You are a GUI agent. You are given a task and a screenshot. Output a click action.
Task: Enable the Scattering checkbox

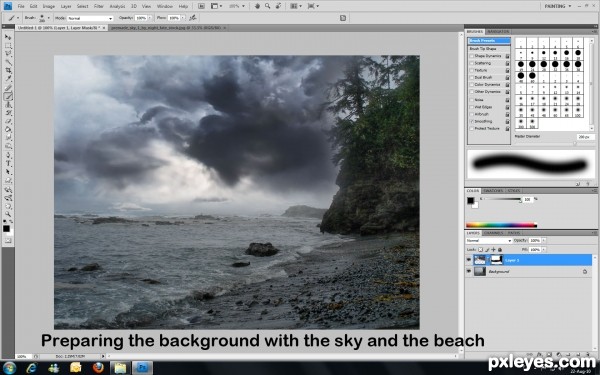point(472,63)
